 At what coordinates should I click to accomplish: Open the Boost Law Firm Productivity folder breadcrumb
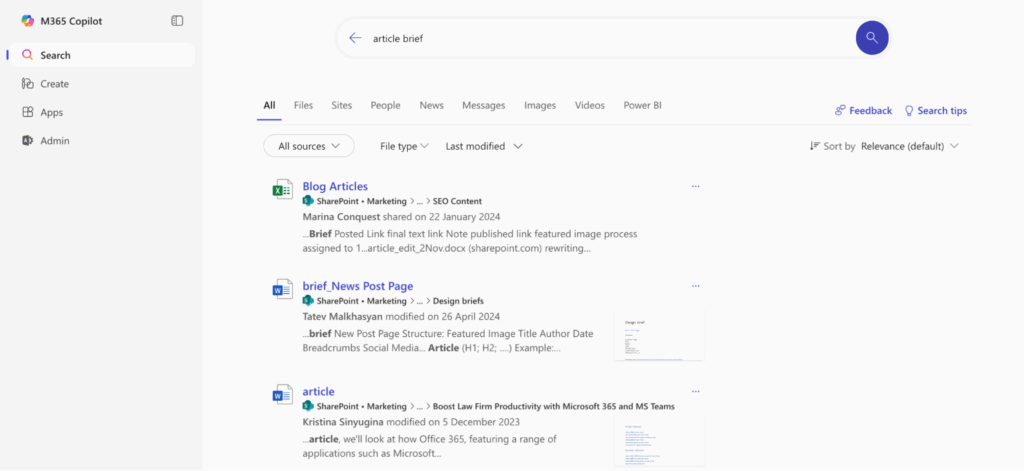point(554,406)
